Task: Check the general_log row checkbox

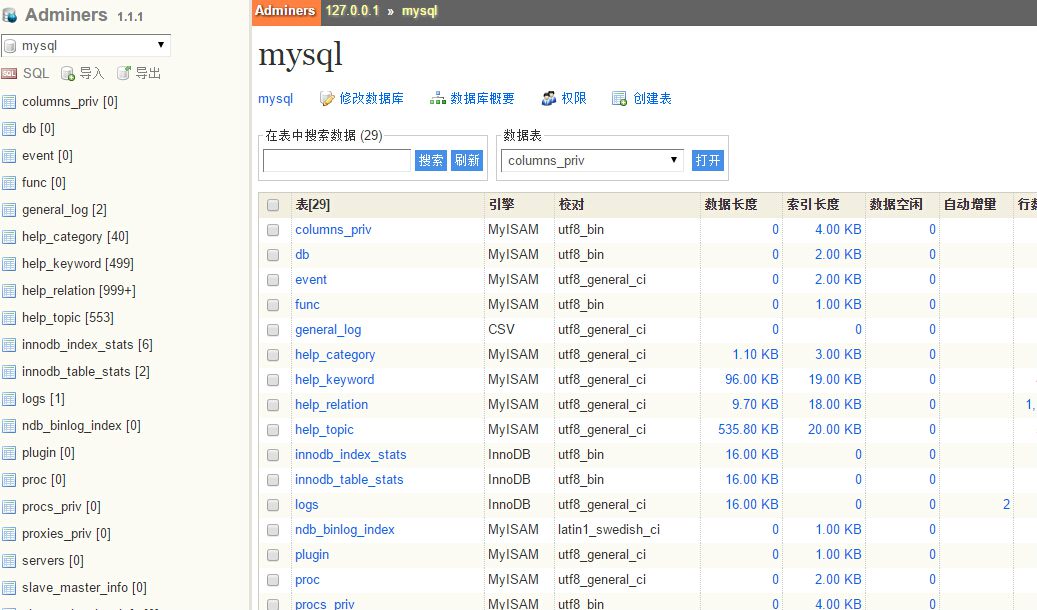Action: 273,330
